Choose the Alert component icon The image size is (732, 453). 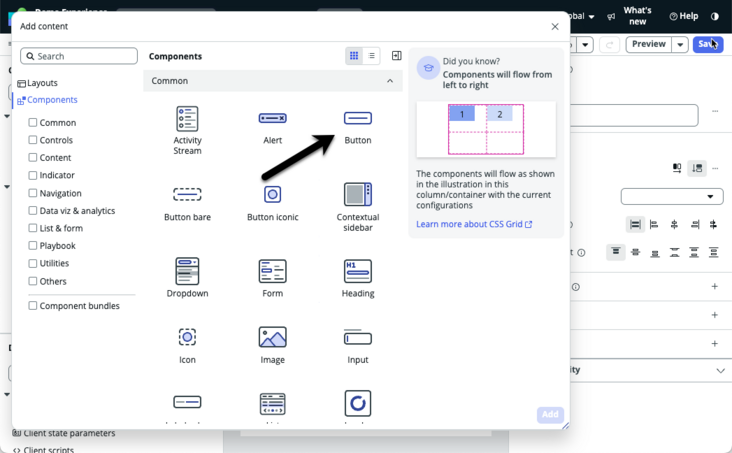pos(273,118)
